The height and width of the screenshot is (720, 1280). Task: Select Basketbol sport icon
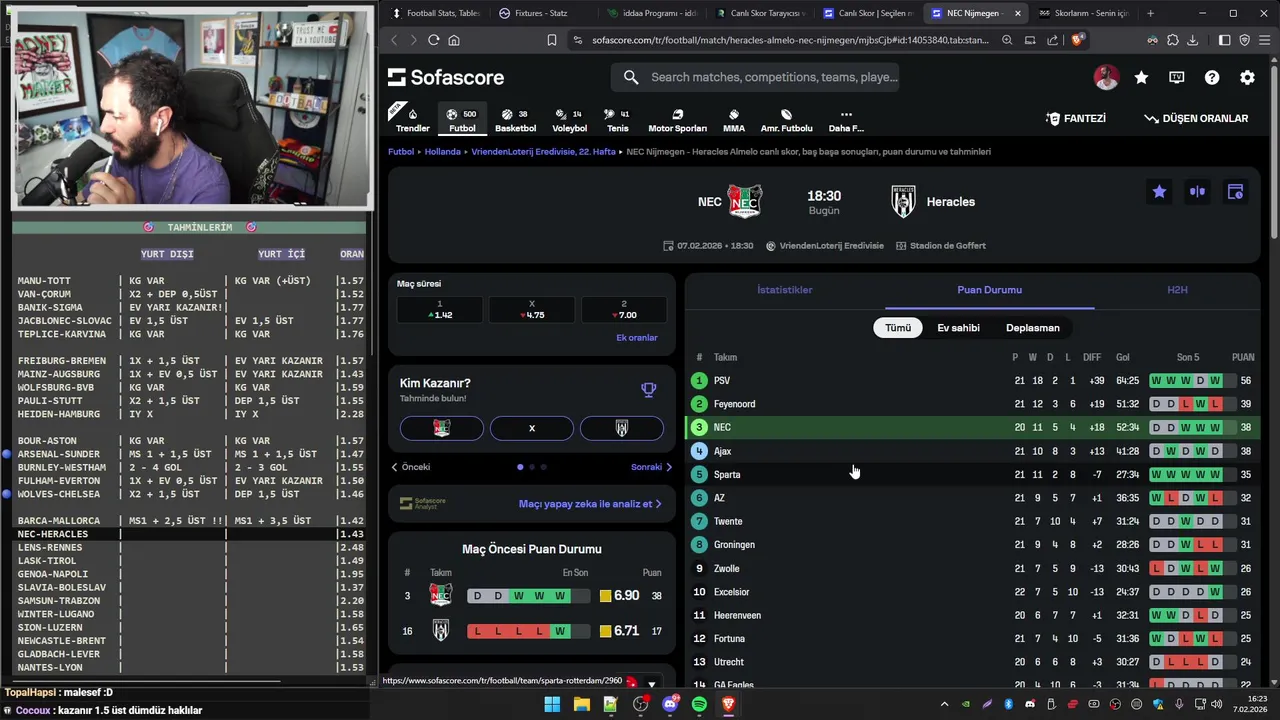(x=515, y=119)
